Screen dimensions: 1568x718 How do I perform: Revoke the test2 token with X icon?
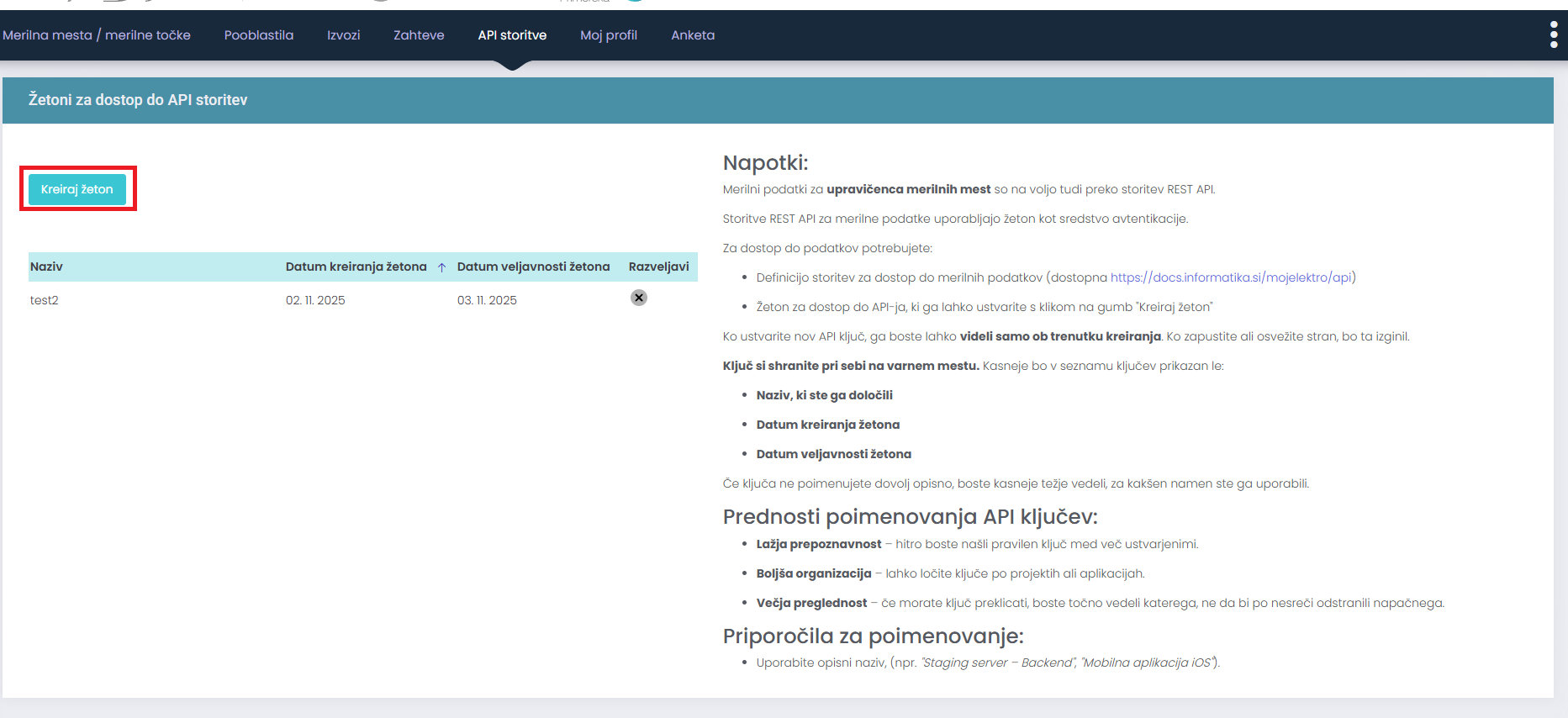[639, 298]
